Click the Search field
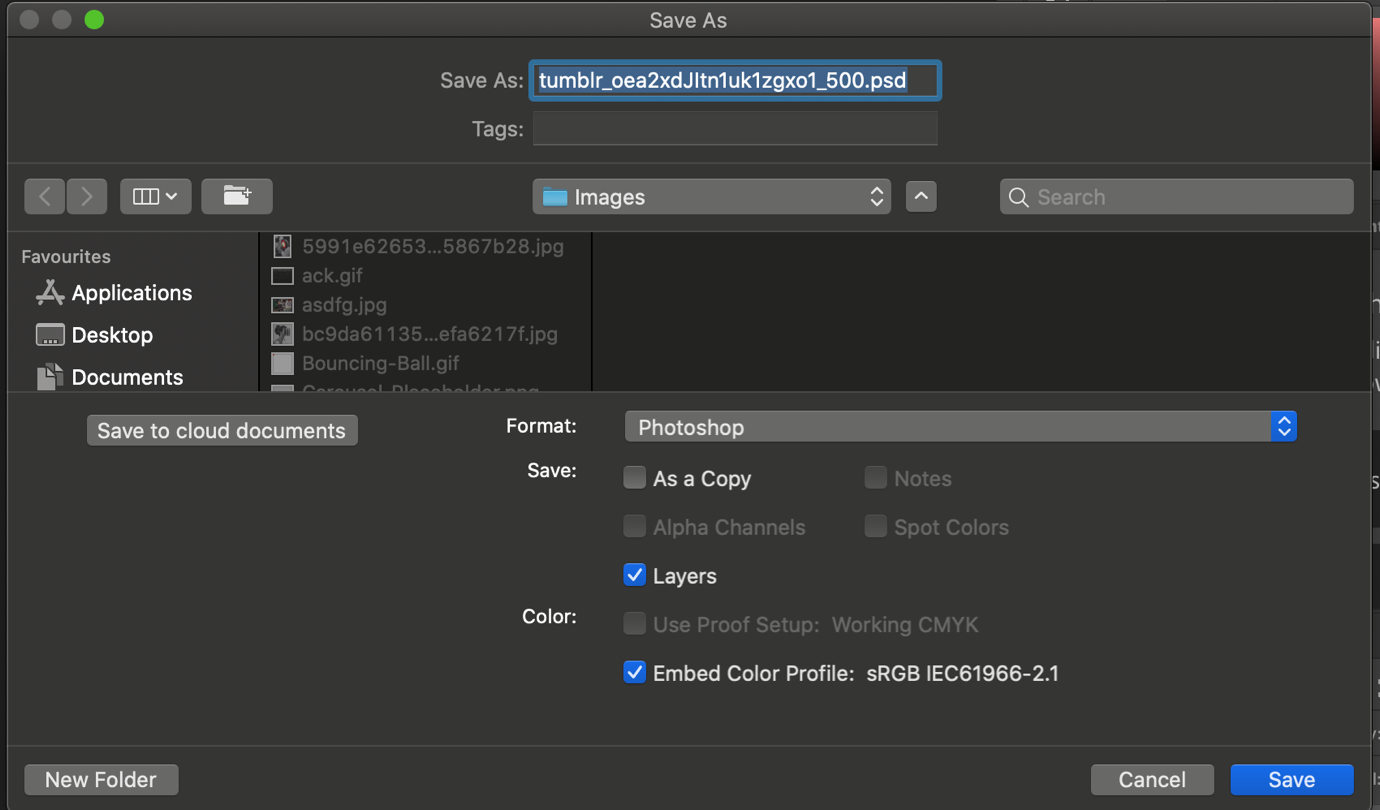 point(1177,197)
